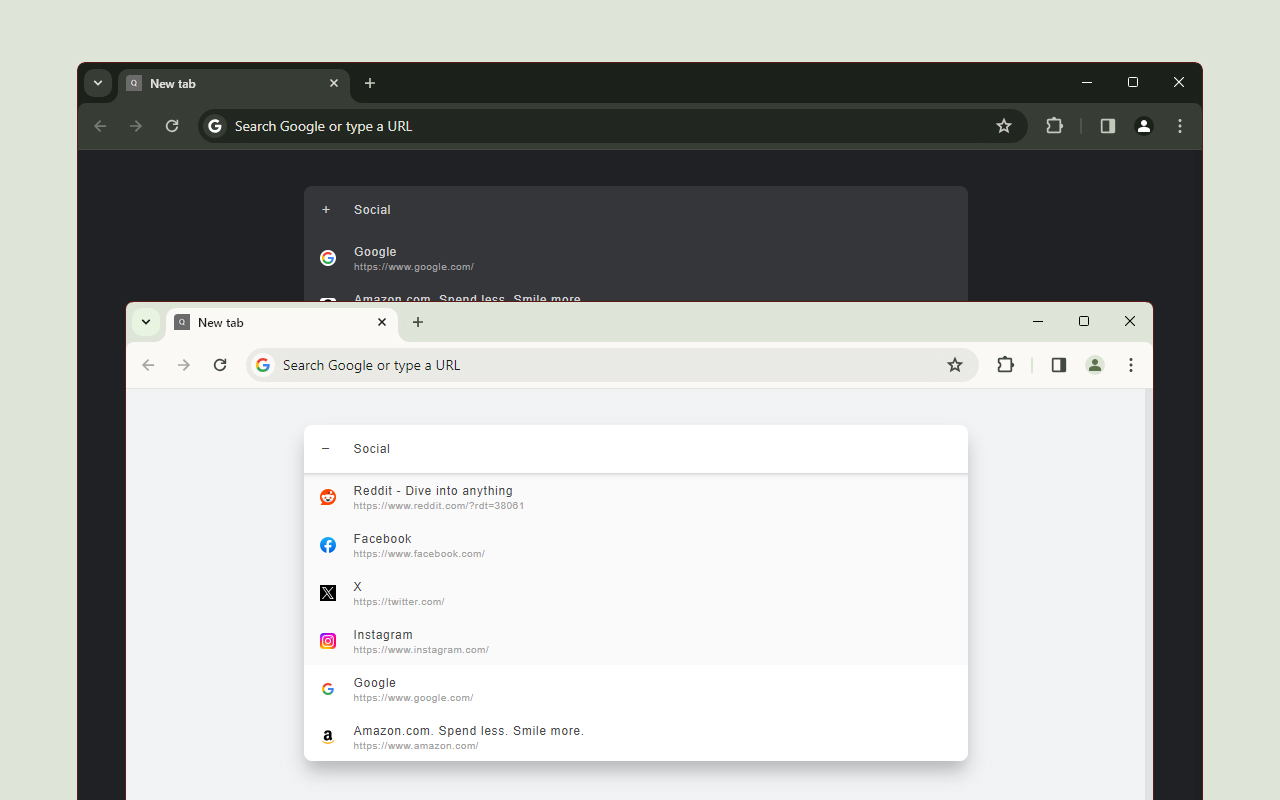Screen dimensions: 1280x800
Task: Open Extensions puzzle icon in dark window
Action: tap(1054, 126)
